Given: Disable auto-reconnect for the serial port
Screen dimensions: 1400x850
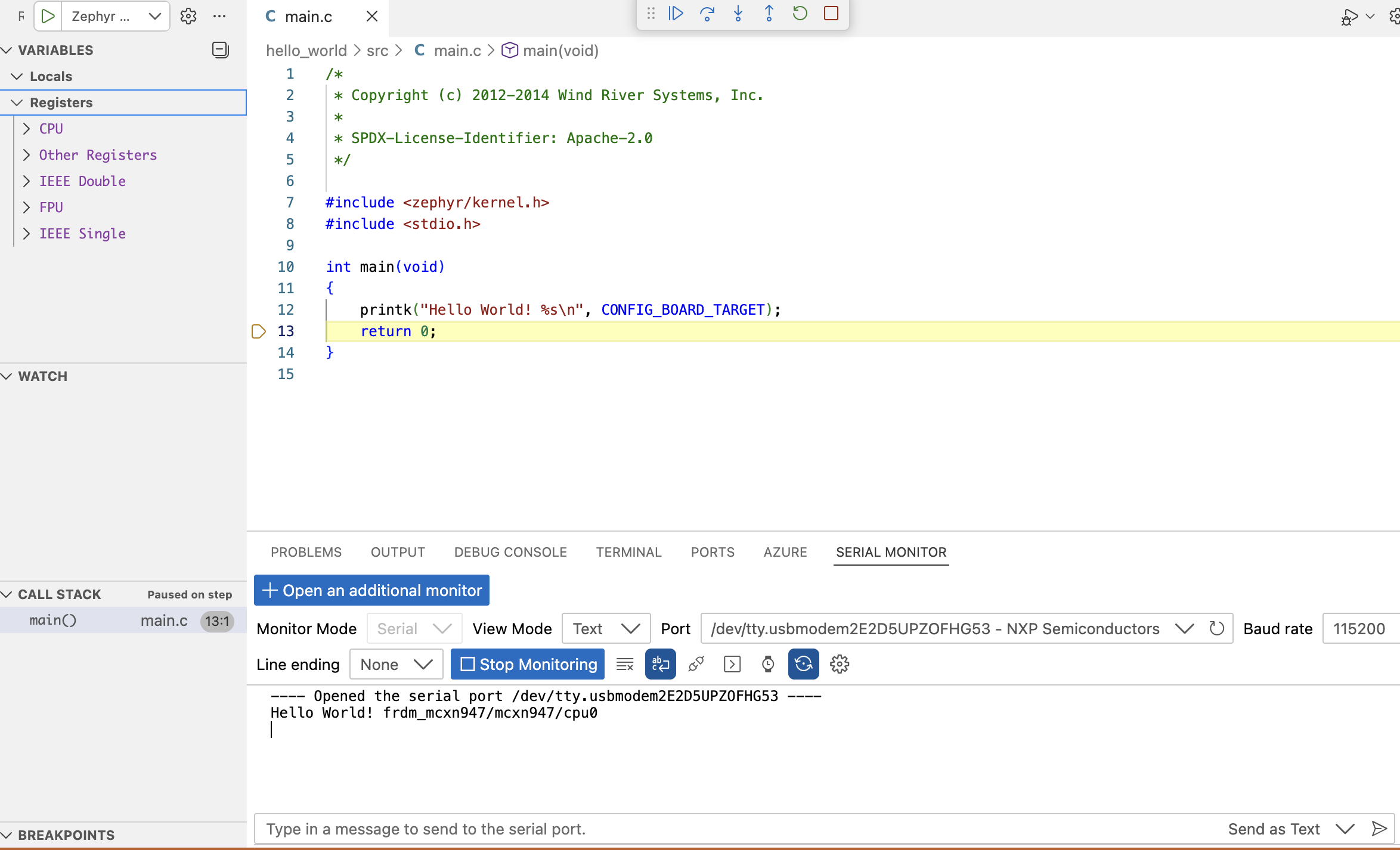Looking at the screenshot, I should [x=803, y=664].
